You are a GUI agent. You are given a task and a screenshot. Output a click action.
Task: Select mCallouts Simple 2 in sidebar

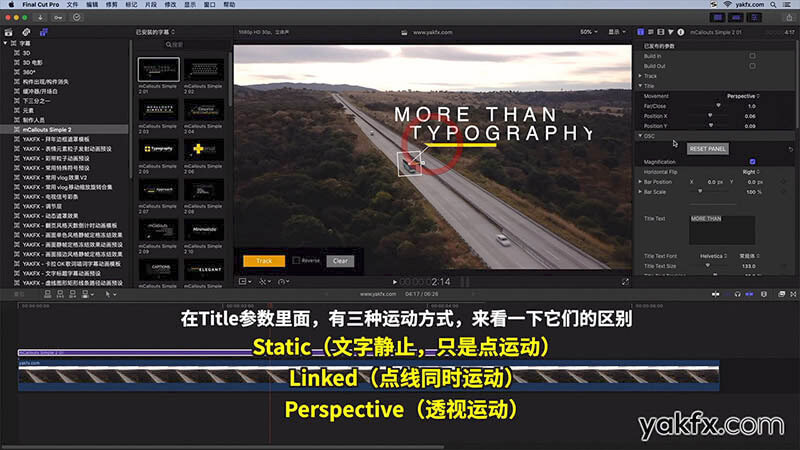pyautogui.click(x=64, y=130)
